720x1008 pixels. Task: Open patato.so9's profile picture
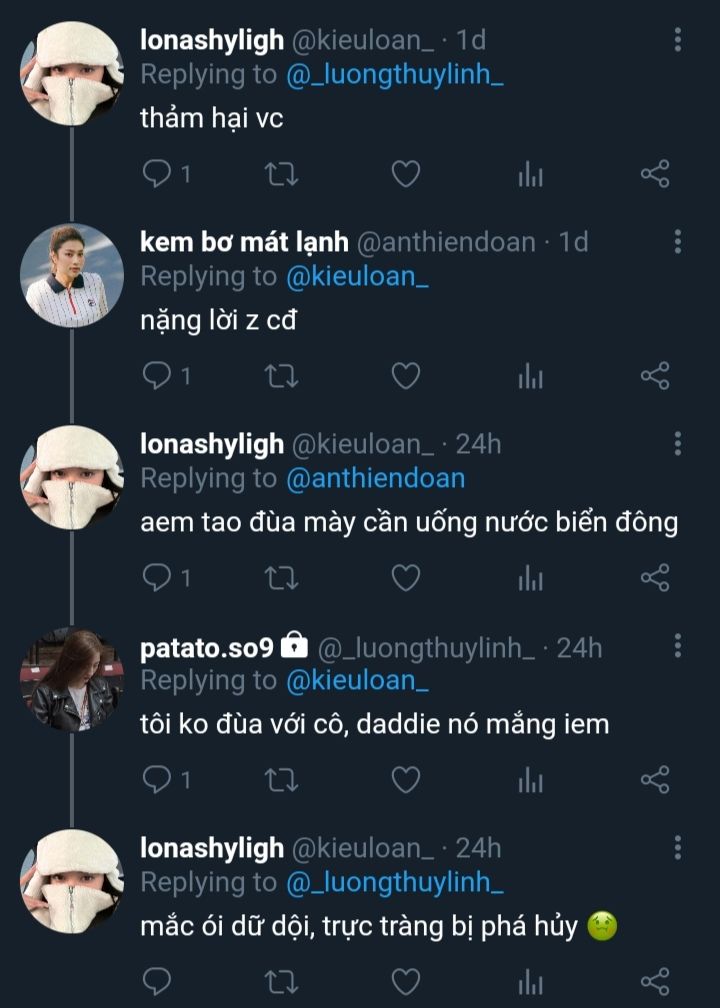click(x=72, y=680)
